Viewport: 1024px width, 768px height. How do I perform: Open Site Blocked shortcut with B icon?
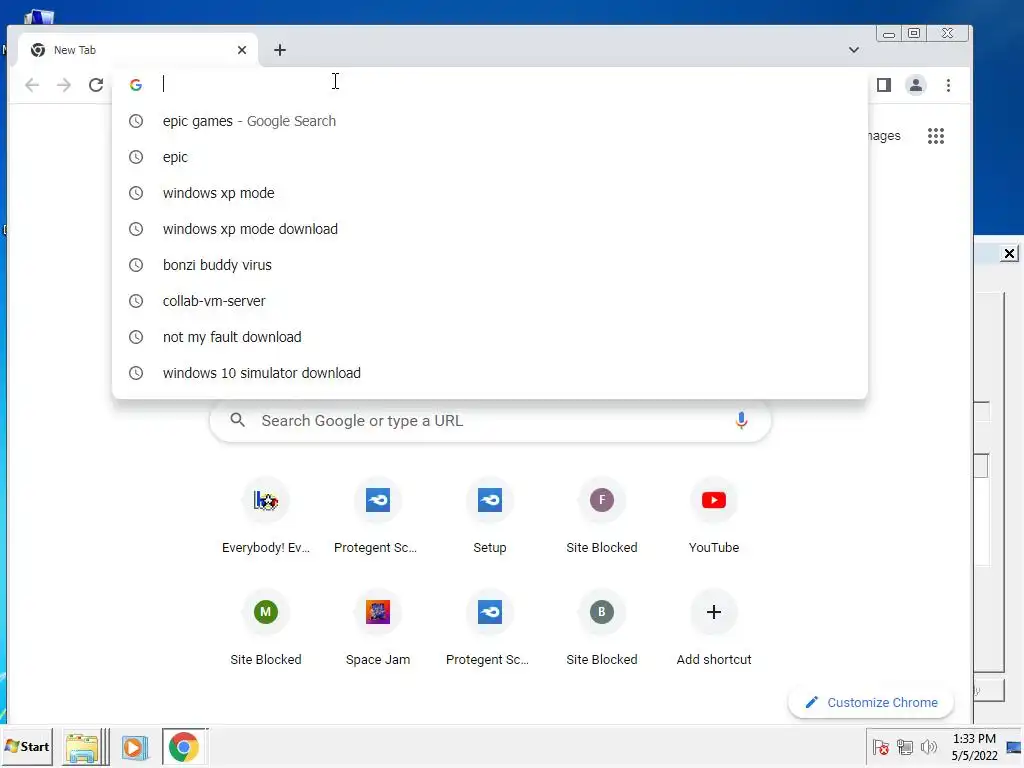tap(601, 630)
